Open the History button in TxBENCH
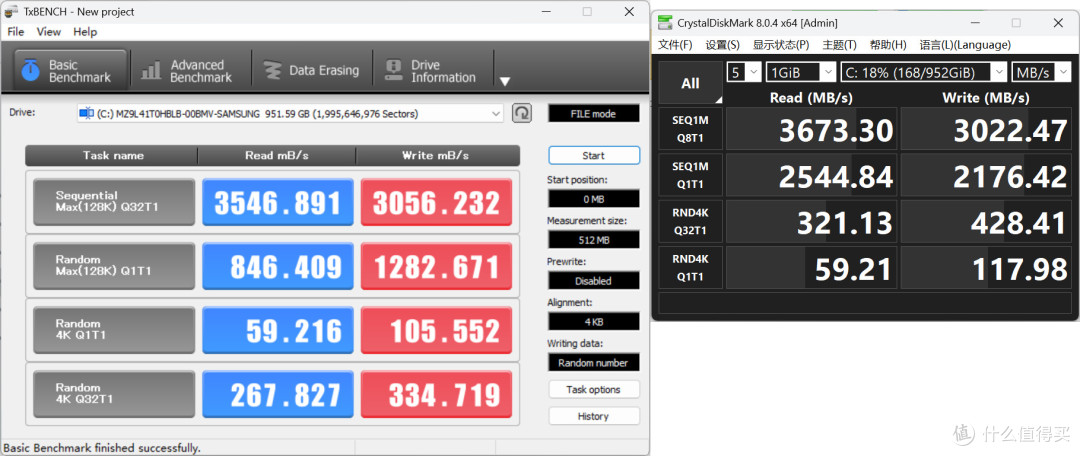1080x456 pixels. (x=593, y=416)
